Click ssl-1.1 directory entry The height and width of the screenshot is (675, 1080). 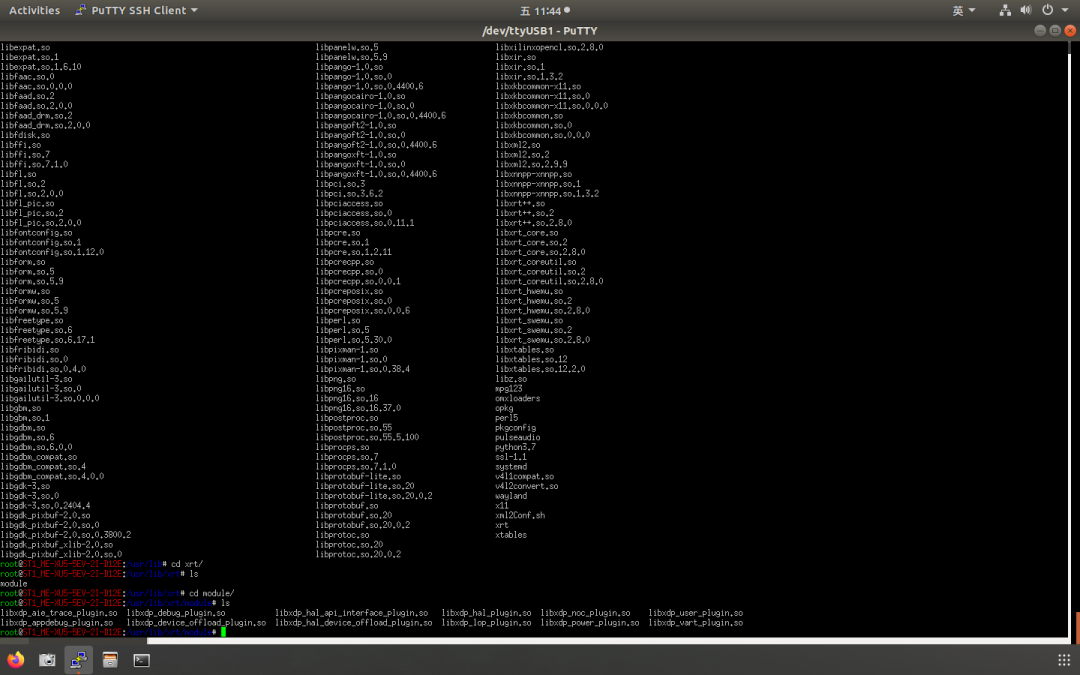[x=511, y=457]
